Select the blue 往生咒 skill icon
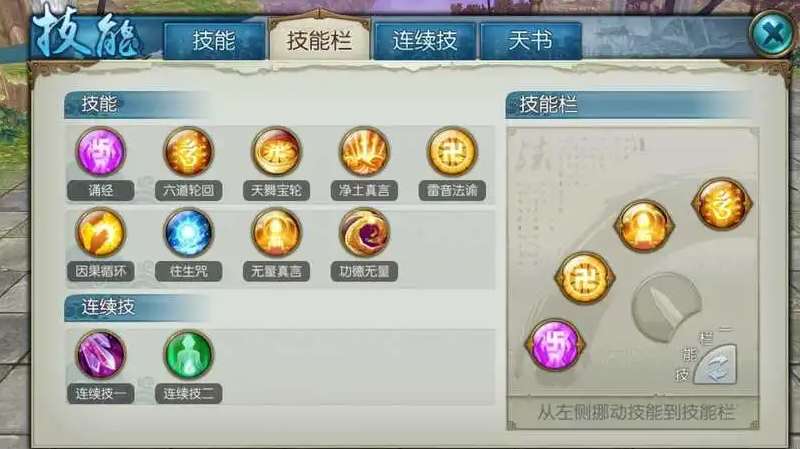This screenshot has width=800, height=449. click(x=188, y=233)
